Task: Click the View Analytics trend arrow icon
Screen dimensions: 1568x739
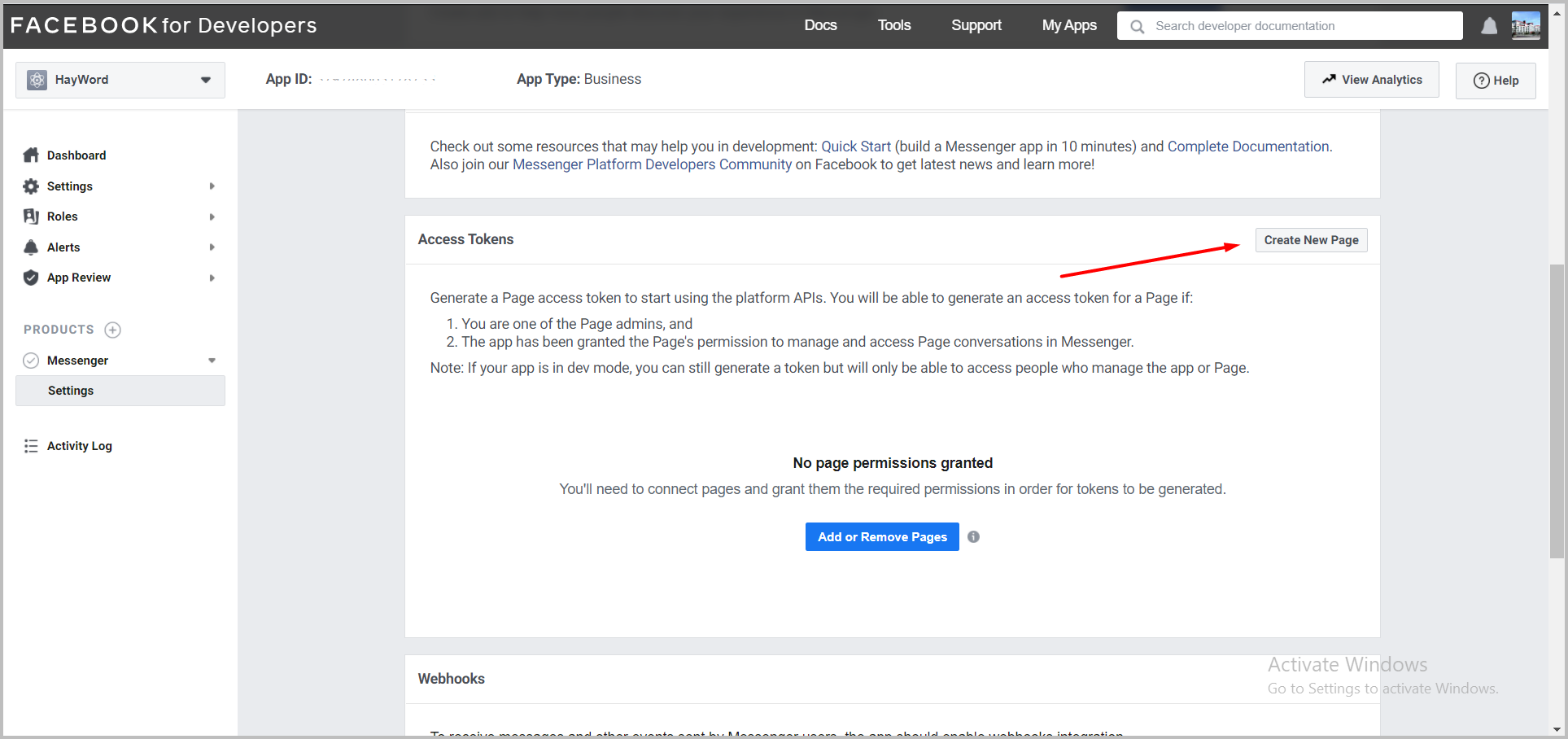Action: (x=1329, y=79)
